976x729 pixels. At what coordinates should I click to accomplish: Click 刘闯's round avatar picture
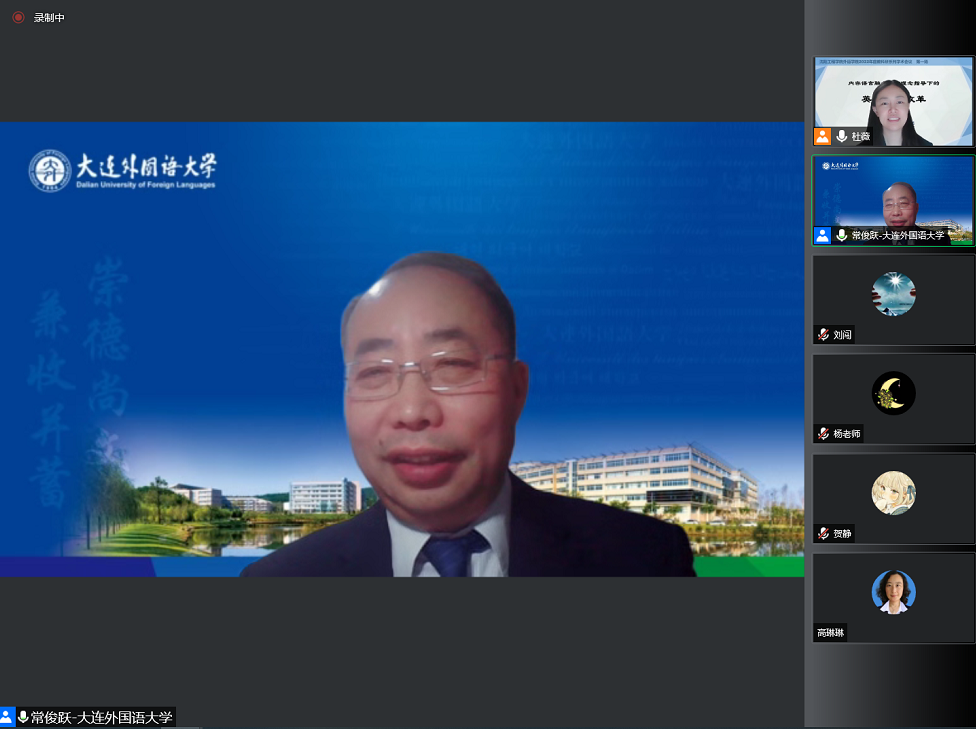[x=893, y=294]
